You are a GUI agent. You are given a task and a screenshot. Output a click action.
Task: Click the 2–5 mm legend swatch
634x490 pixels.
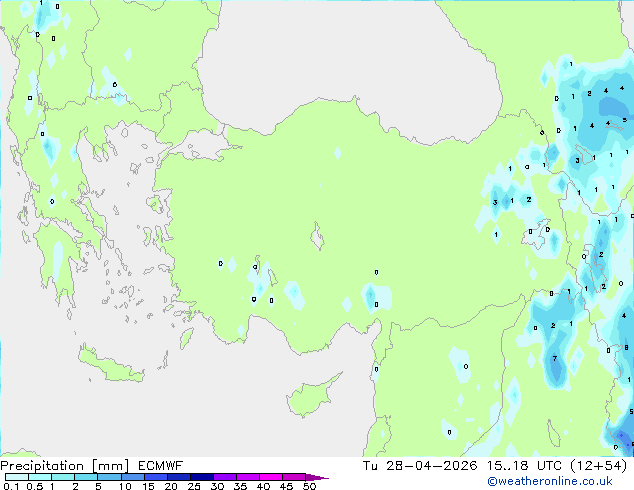tap(86, 477)
